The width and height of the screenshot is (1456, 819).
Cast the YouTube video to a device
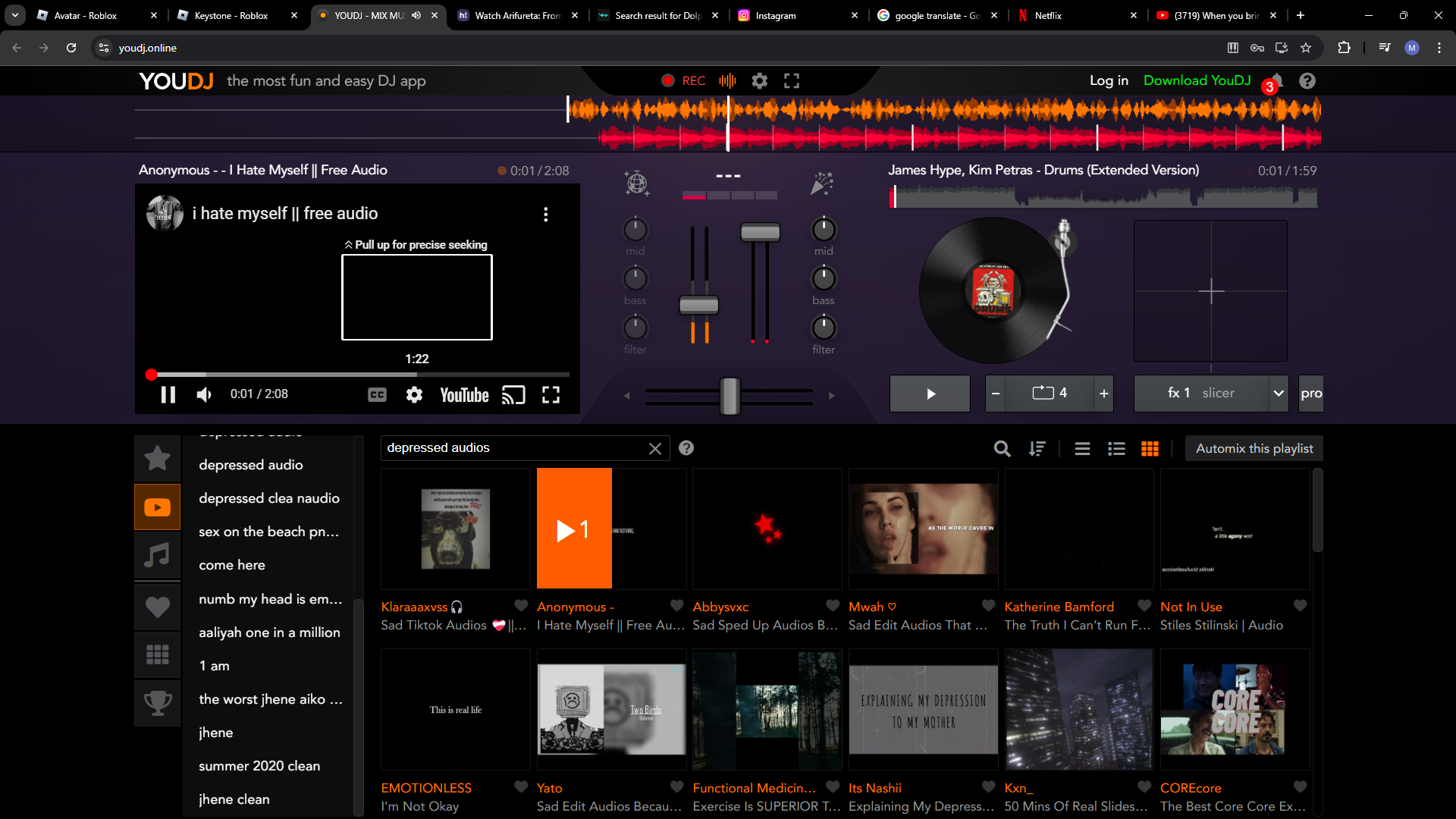coord(513,394)
